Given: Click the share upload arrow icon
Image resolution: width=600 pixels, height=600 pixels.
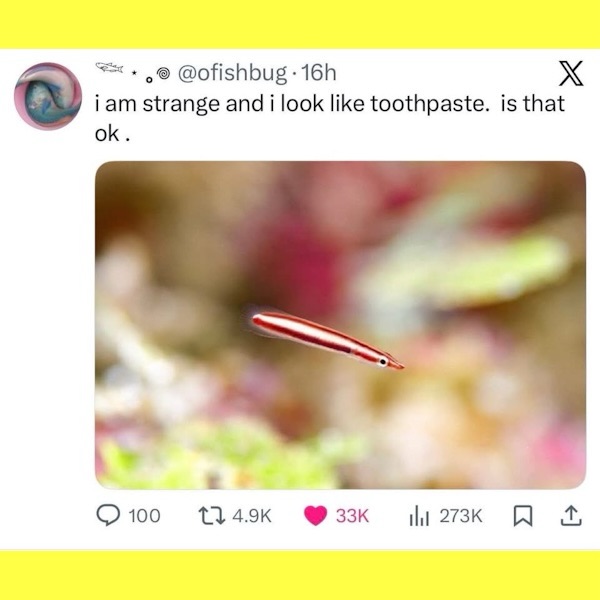Looking at the screenshot, I should pos(571,515).
